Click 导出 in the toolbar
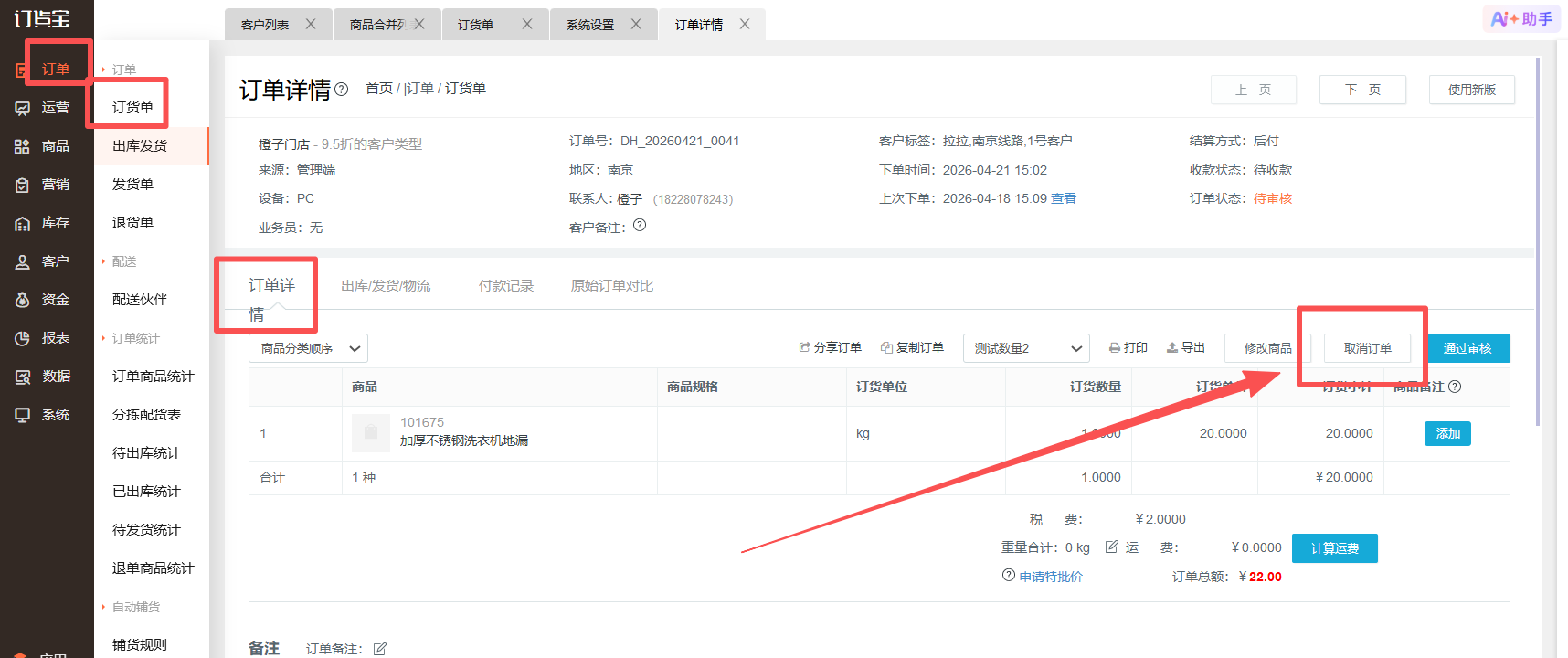The width and height of the screenshot is (1568, 658). pos(1186,347)
